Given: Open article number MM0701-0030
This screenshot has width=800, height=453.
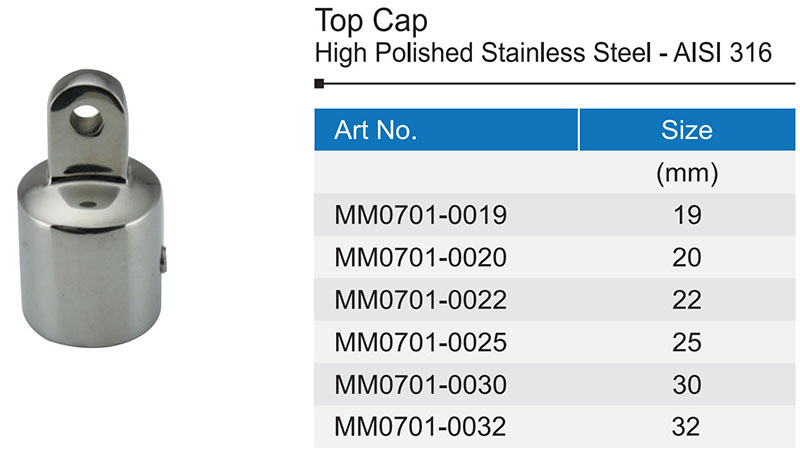Looking at the screenshot, I should (x=421, y=385).
